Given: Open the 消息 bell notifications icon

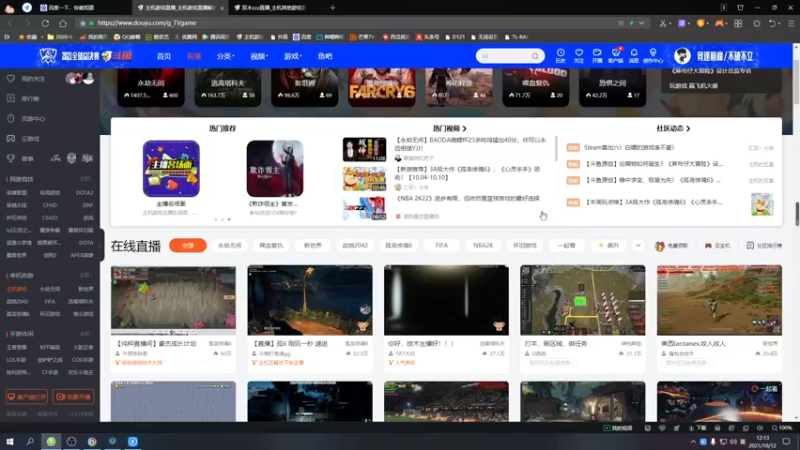Looking at the screenshot, I should point(634,56).
